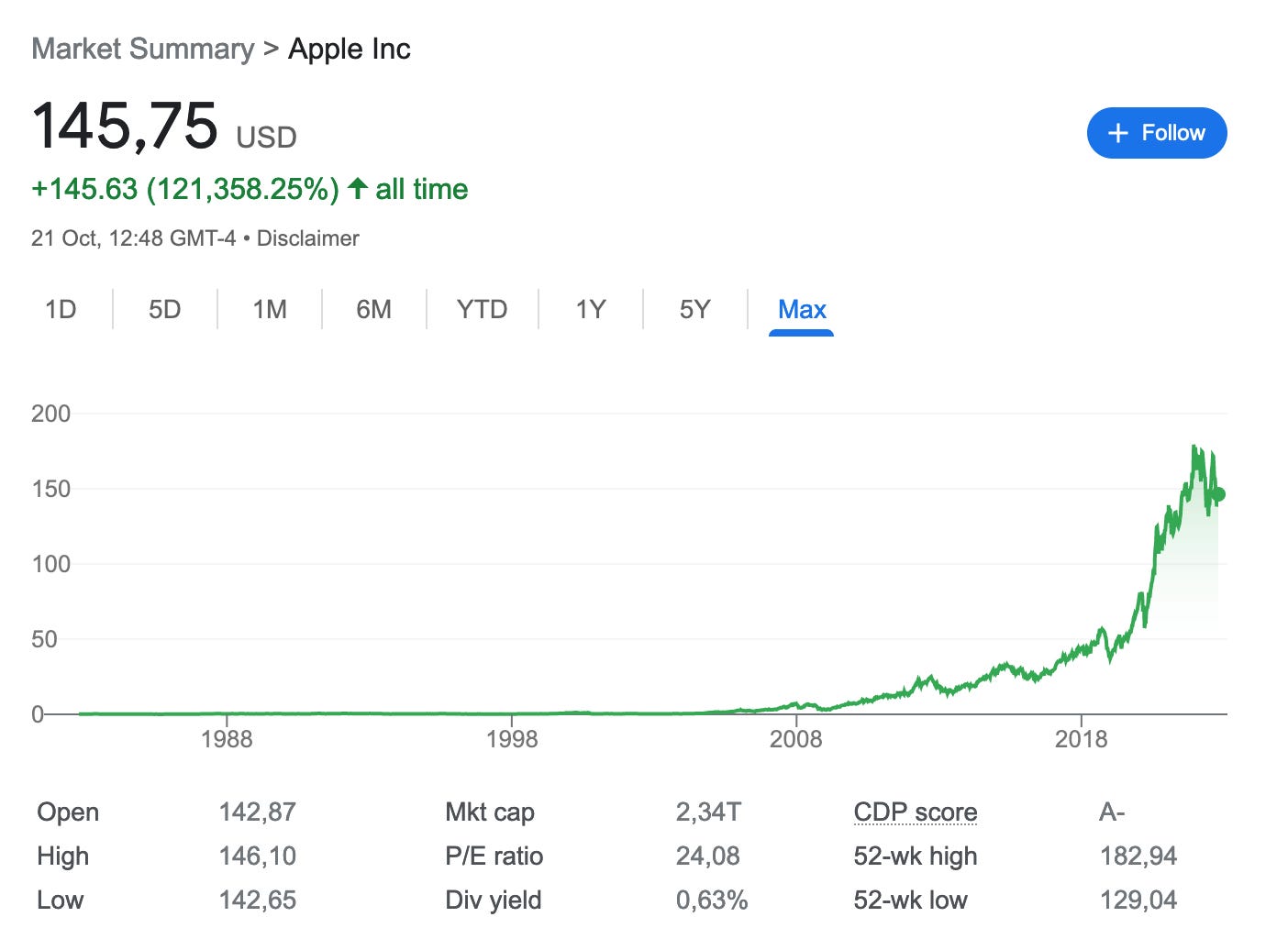
Task: Click the Max range tab
Action: pyautogui.click(x=802, y=310)
